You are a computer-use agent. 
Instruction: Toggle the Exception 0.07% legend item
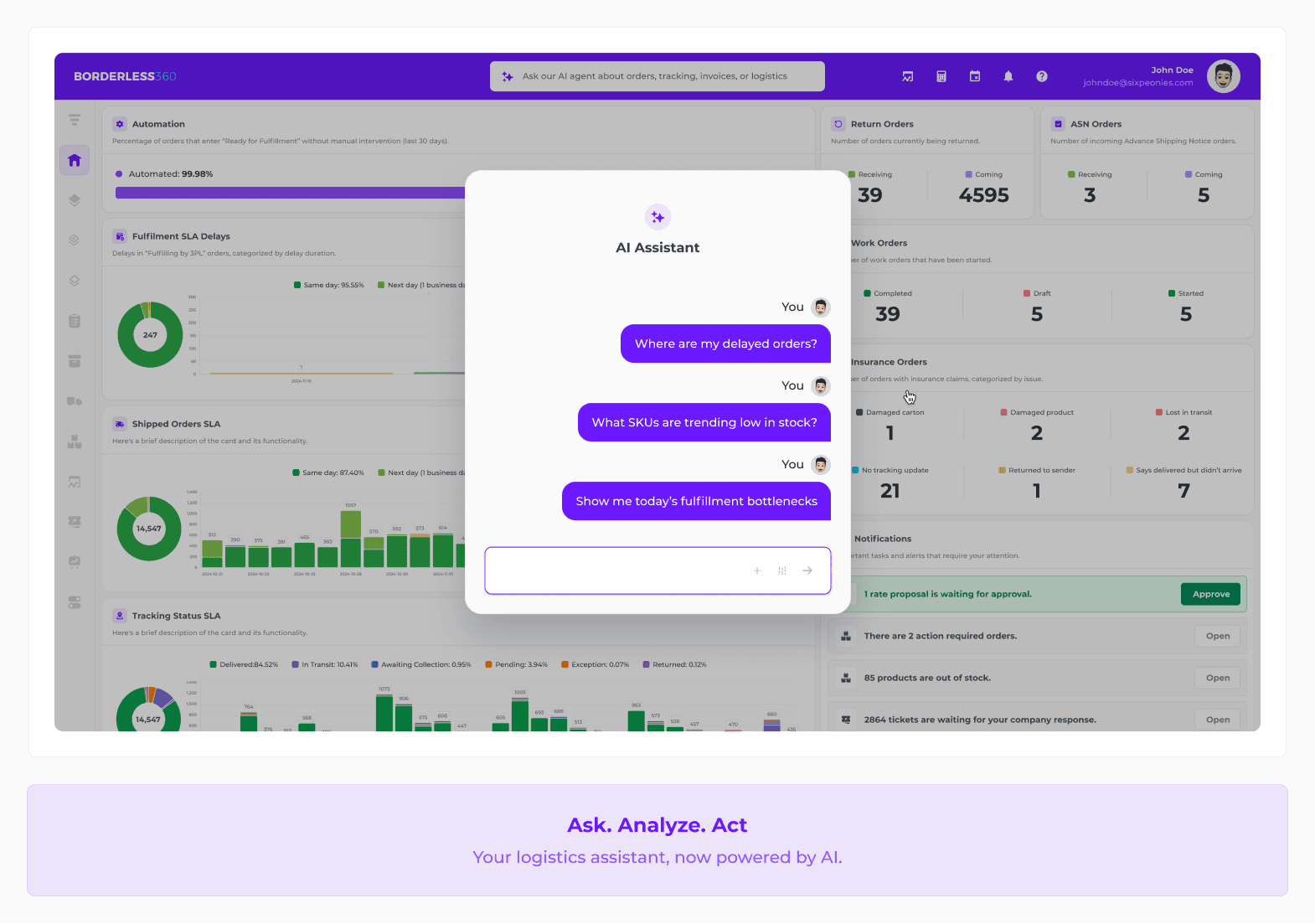[x=596, y=664]
